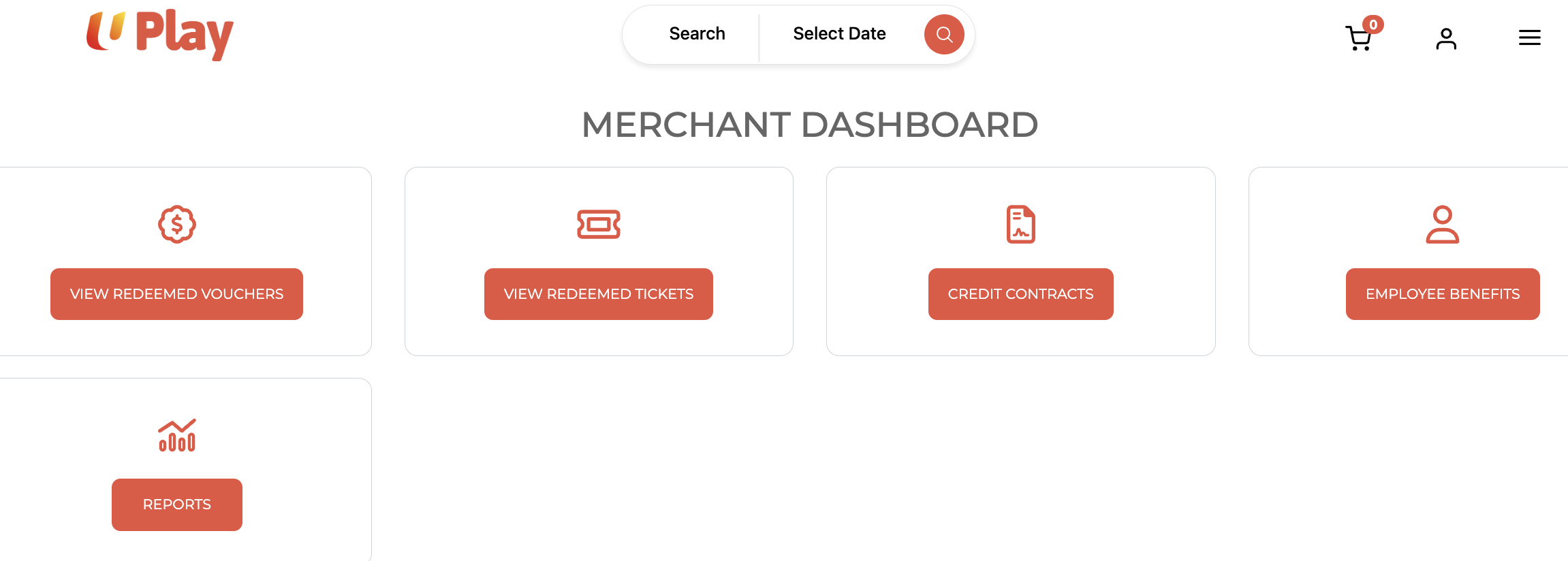This screenshot has width=1568, height=561.
Task: Open the Reports page
Action: tap(177, 504)
